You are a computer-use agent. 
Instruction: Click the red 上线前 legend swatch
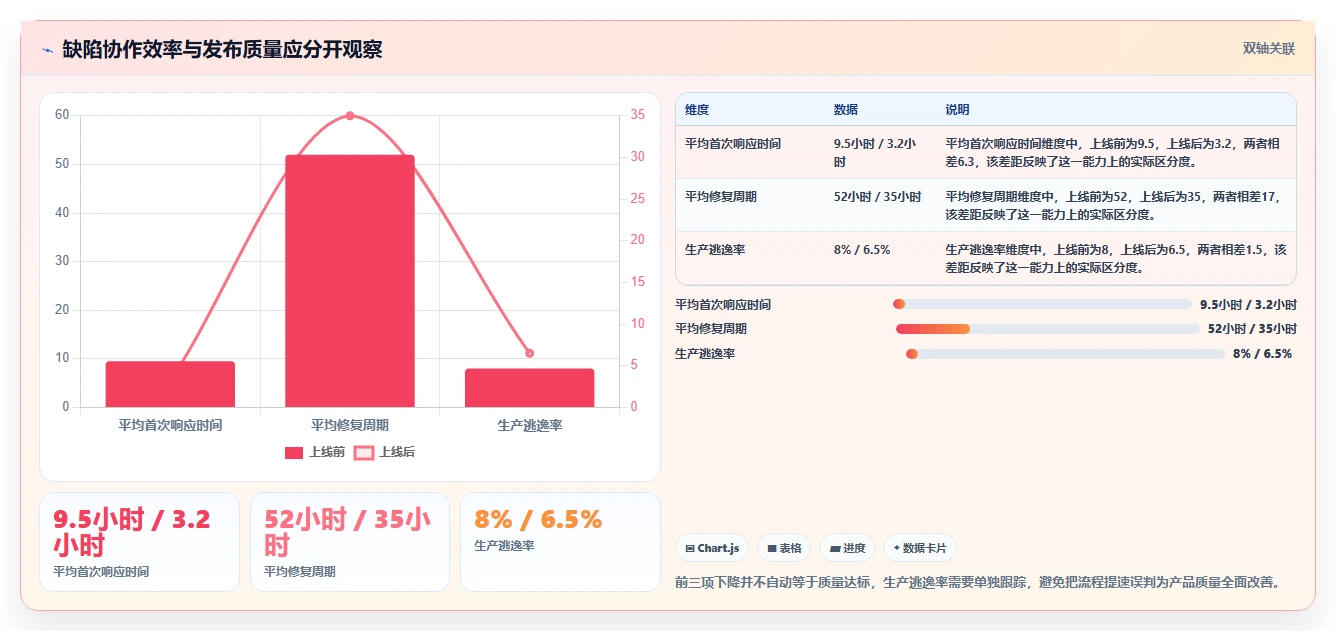294,453
